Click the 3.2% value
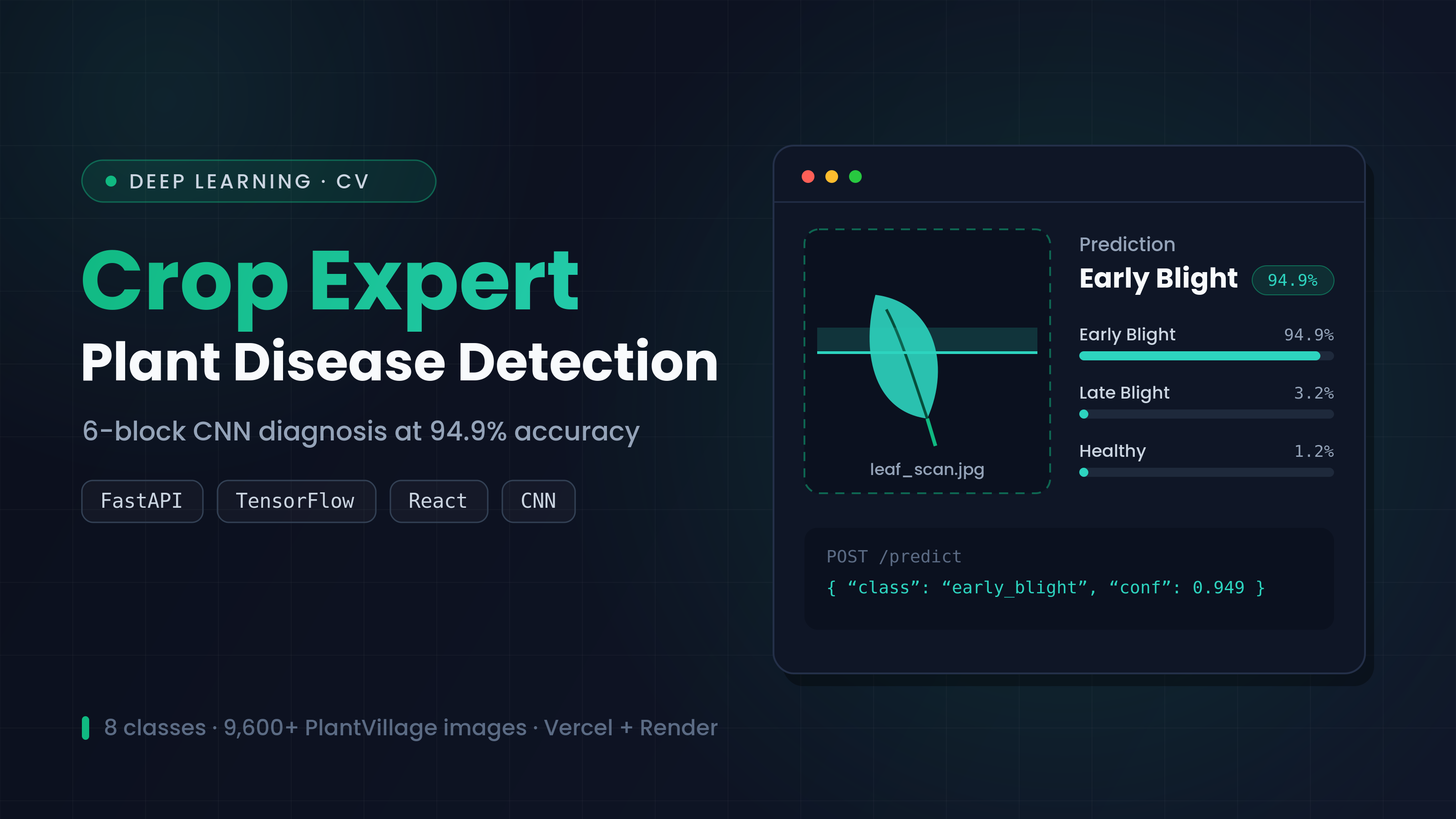The image size is (1456, 819). (1314, 394)
